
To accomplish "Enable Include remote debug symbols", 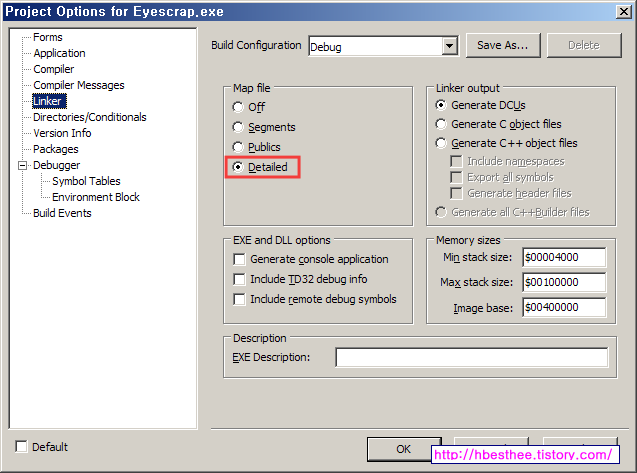I will pos(315,299).
